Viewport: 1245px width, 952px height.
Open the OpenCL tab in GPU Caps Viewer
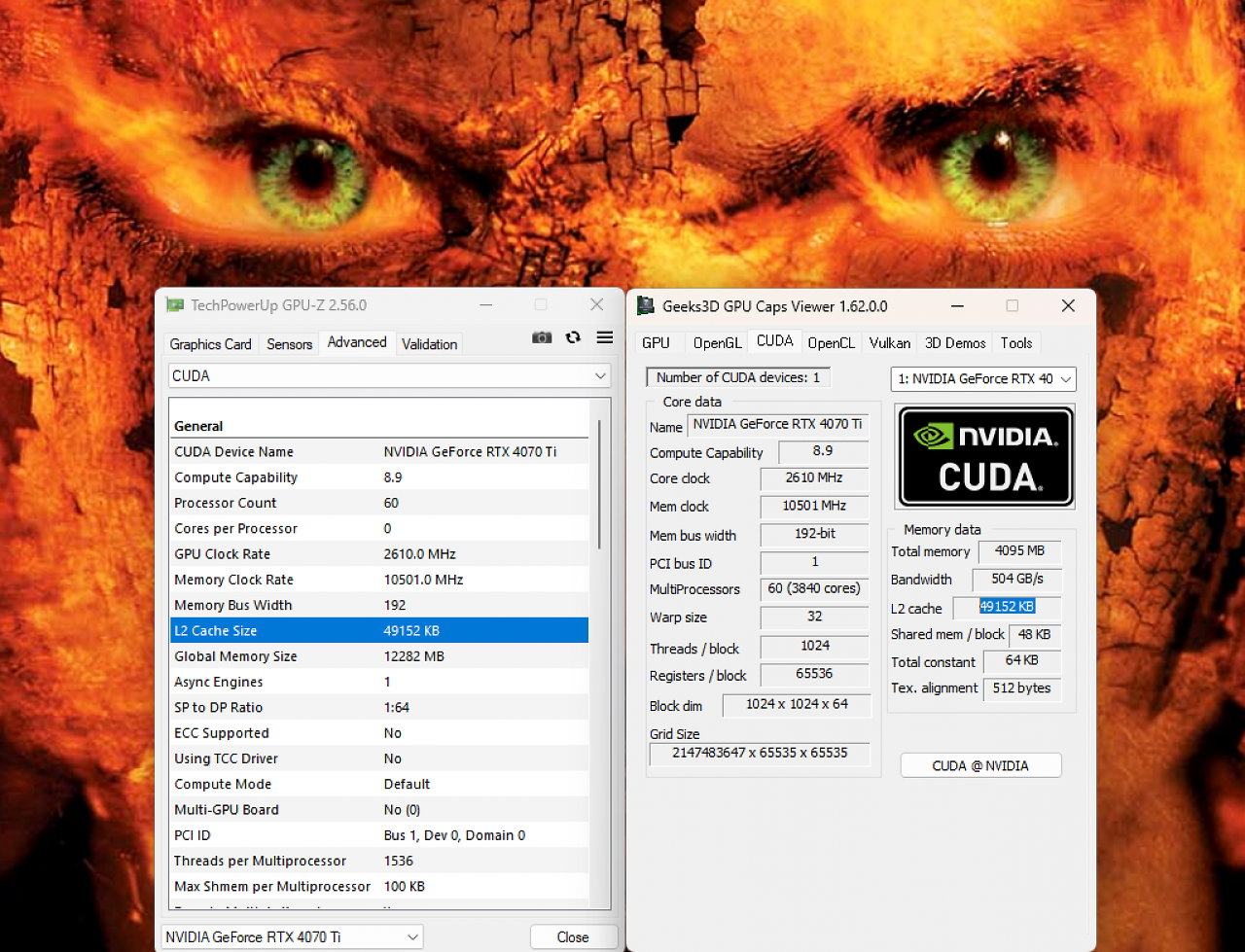tap(832, 342)
